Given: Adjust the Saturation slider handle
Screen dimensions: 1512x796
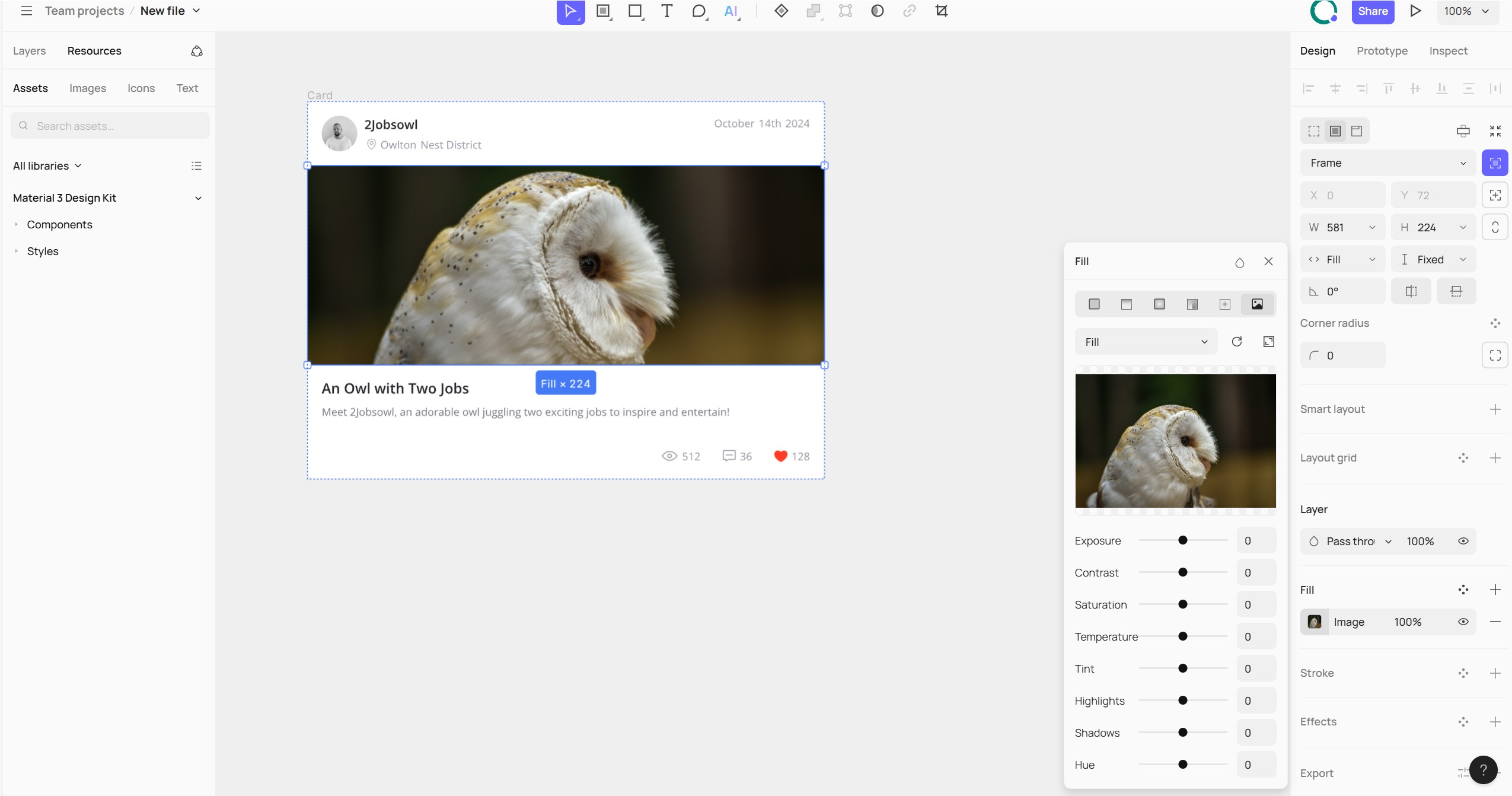Looking at the screenshot, I should [1182, 604].
